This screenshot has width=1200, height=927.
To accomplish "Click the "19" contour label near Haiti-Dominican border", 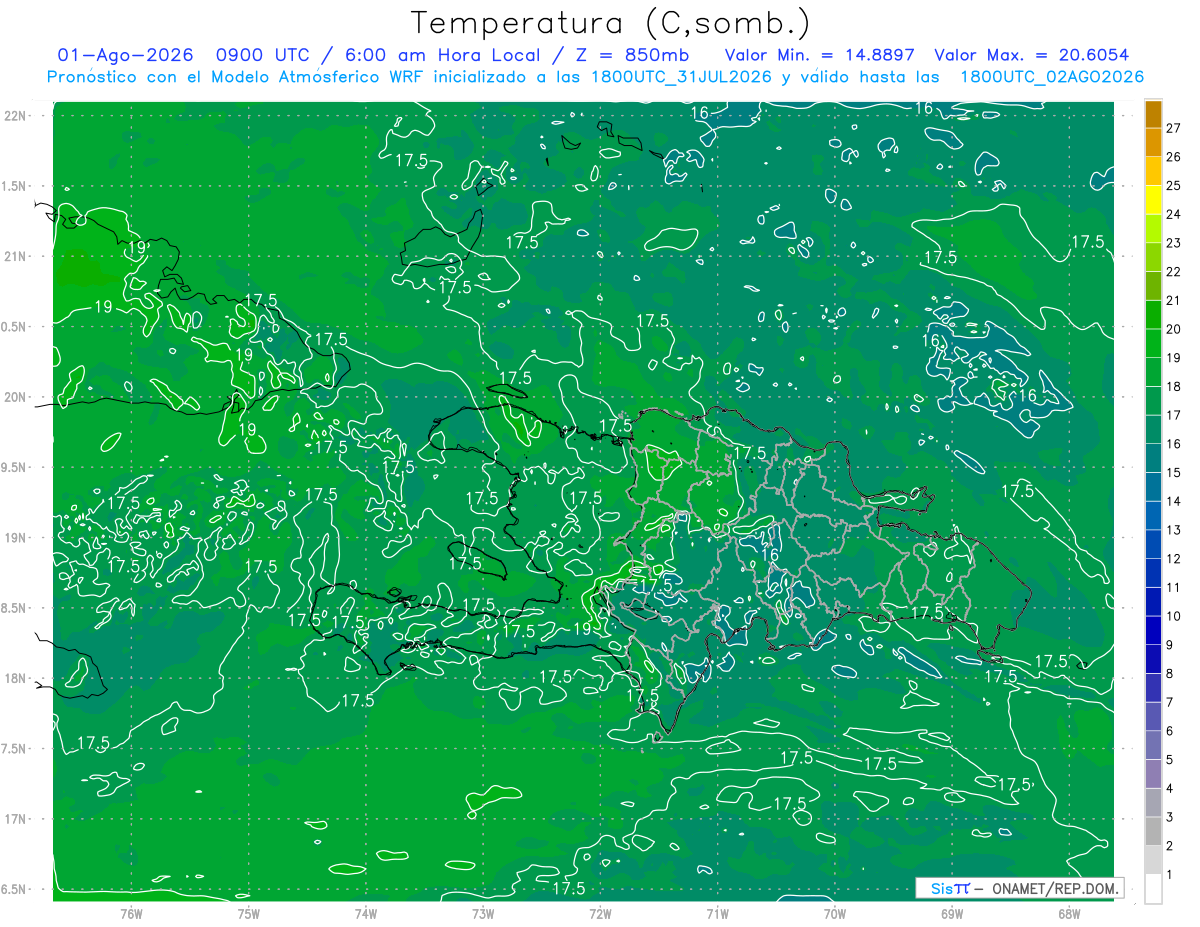I will coord(583,629).
